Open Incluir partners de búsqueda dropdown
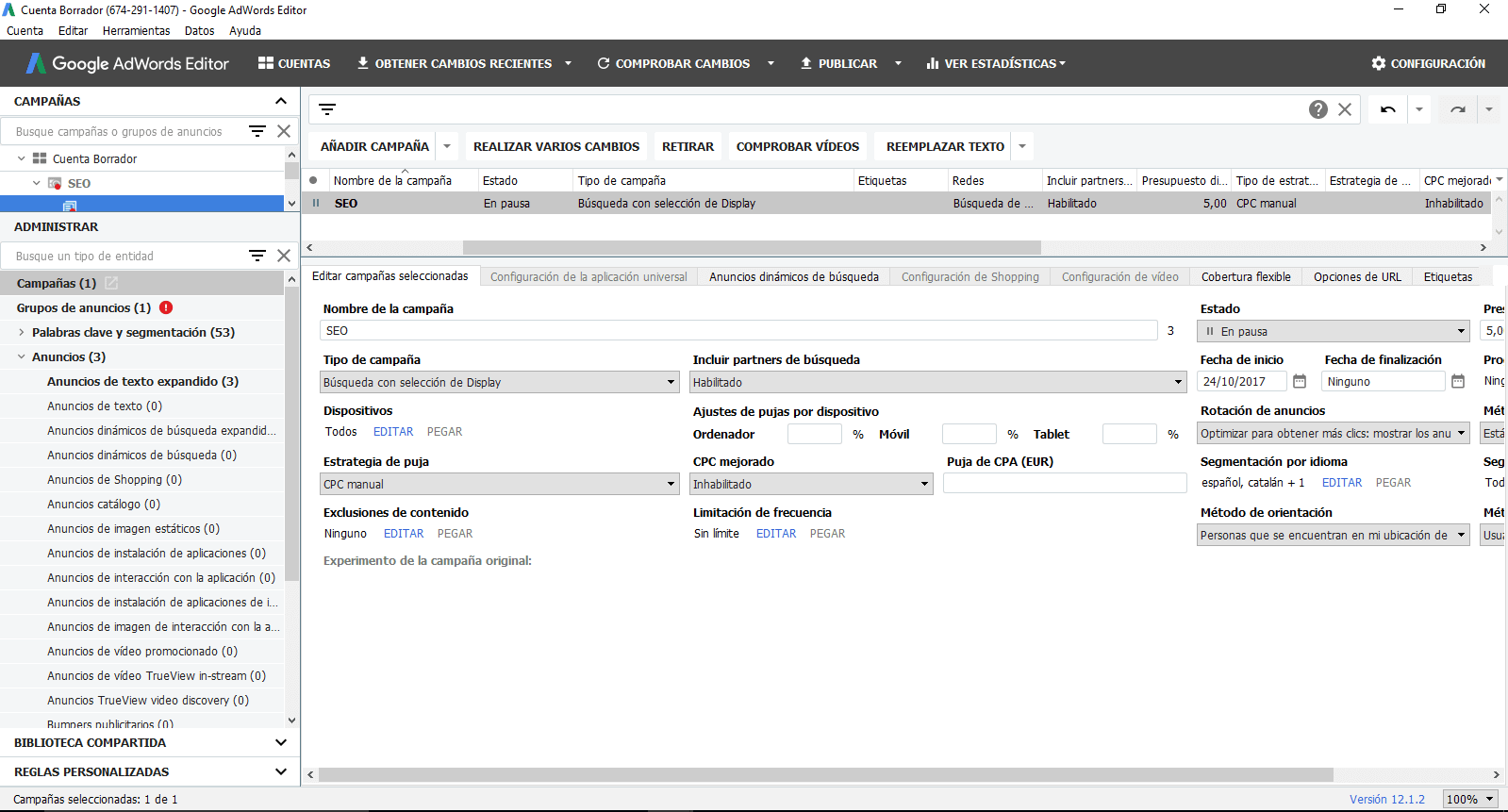This screenshot has height=812, width=1508. click(x=938, y=382)
